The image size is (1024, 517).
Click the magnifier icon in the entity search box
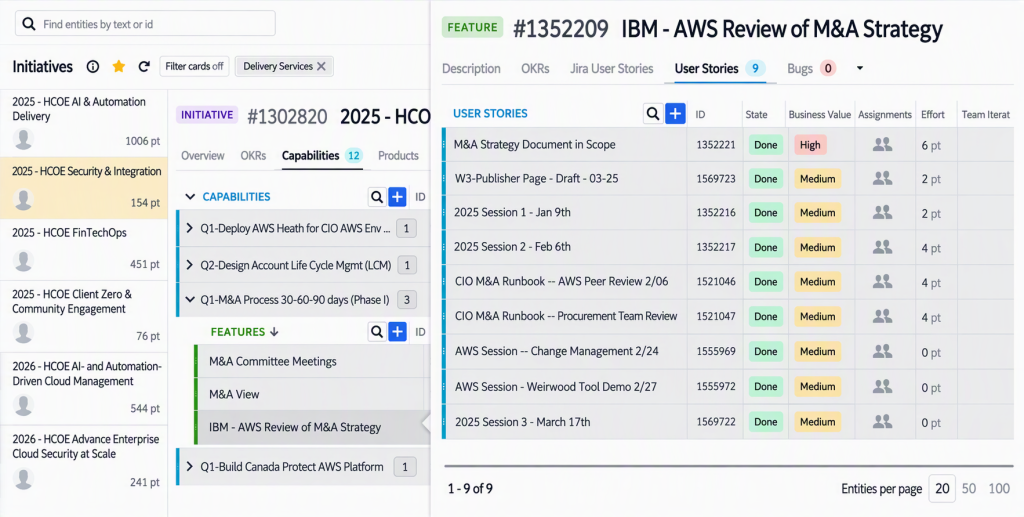coord(28,24)
